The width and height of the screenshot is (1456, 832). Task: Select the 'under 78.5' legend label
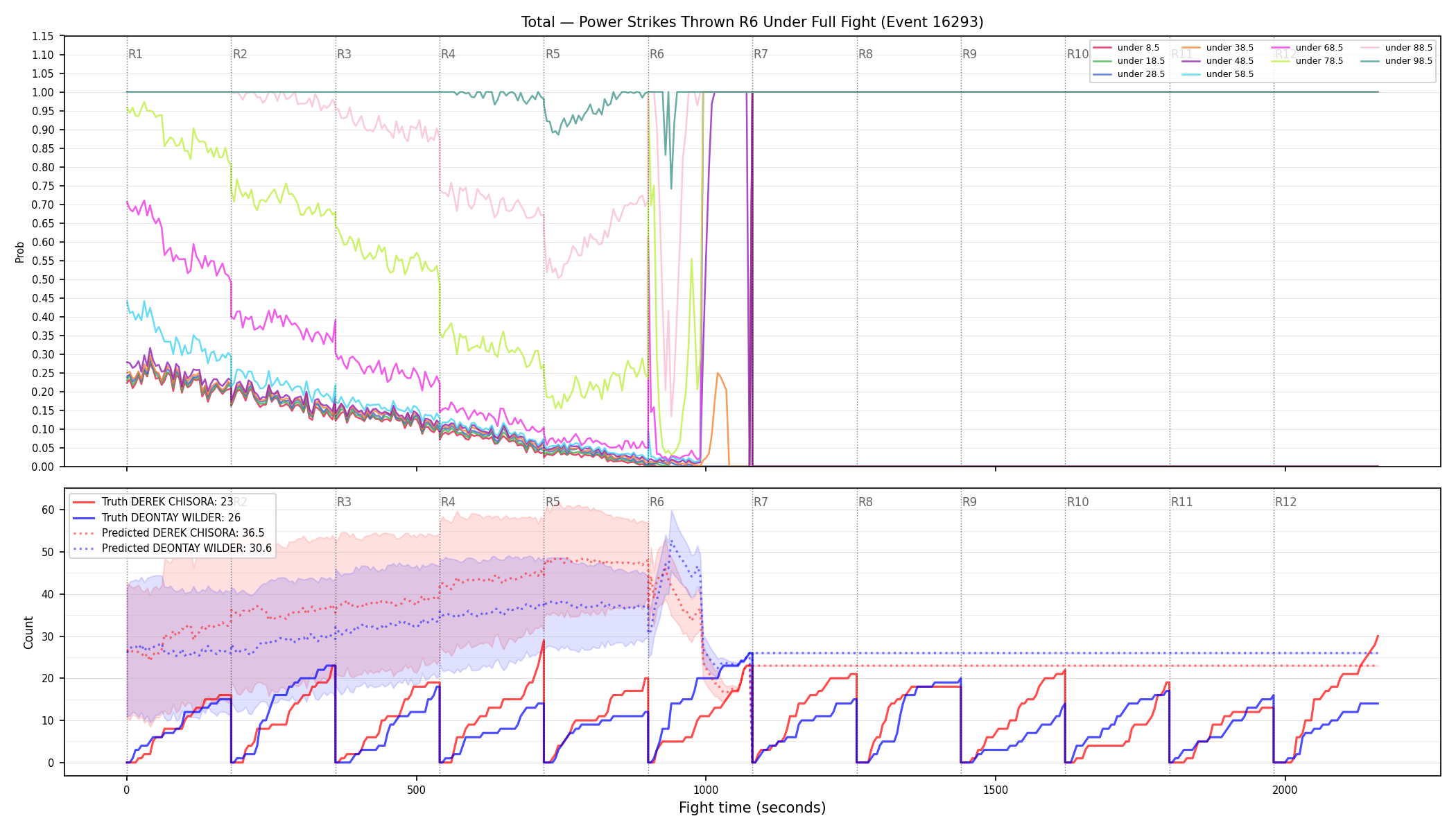pos(1319,61)
